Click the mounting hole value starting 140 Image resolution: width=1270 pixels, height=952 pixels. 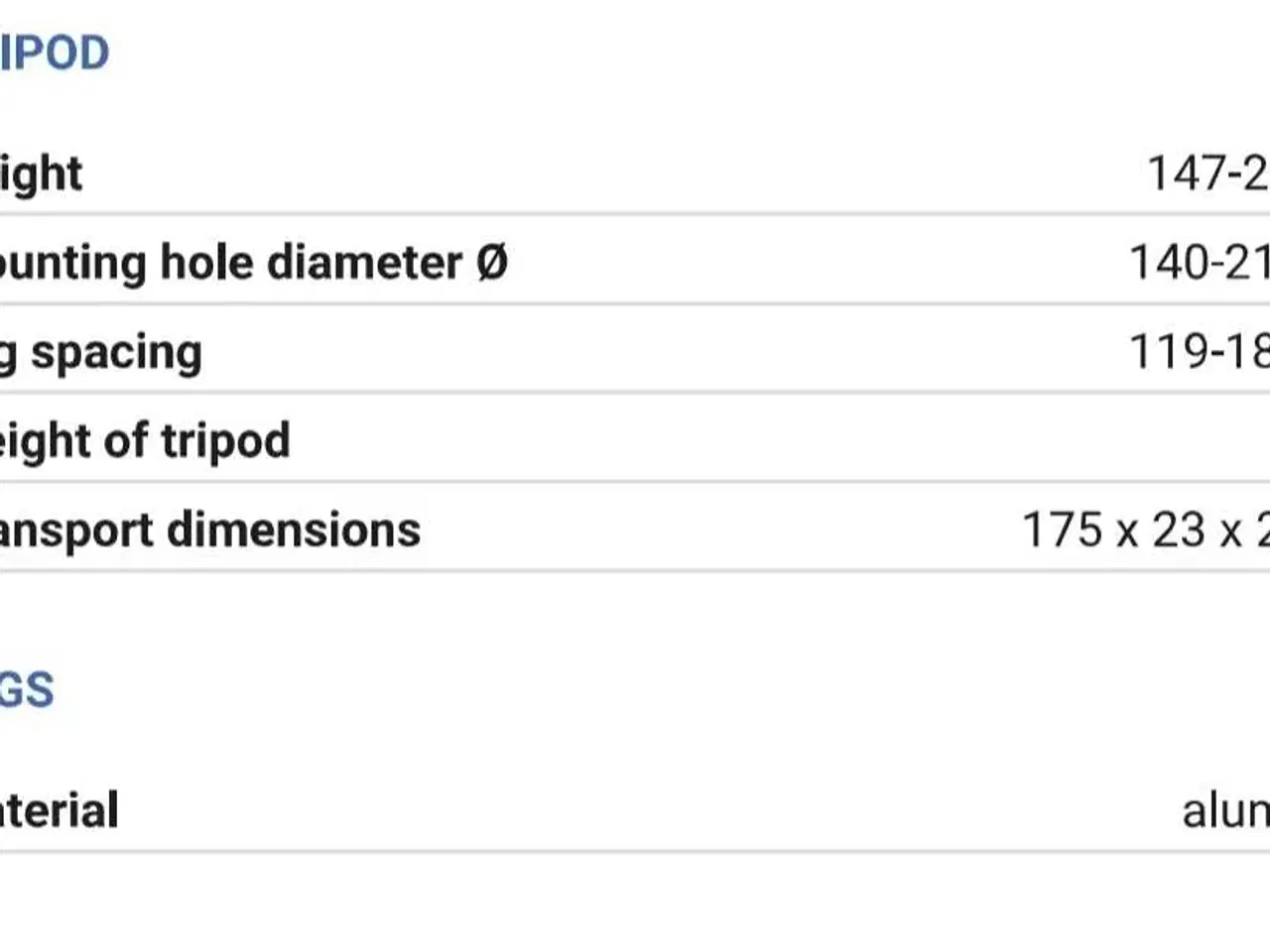click(x=1199, y=264)
